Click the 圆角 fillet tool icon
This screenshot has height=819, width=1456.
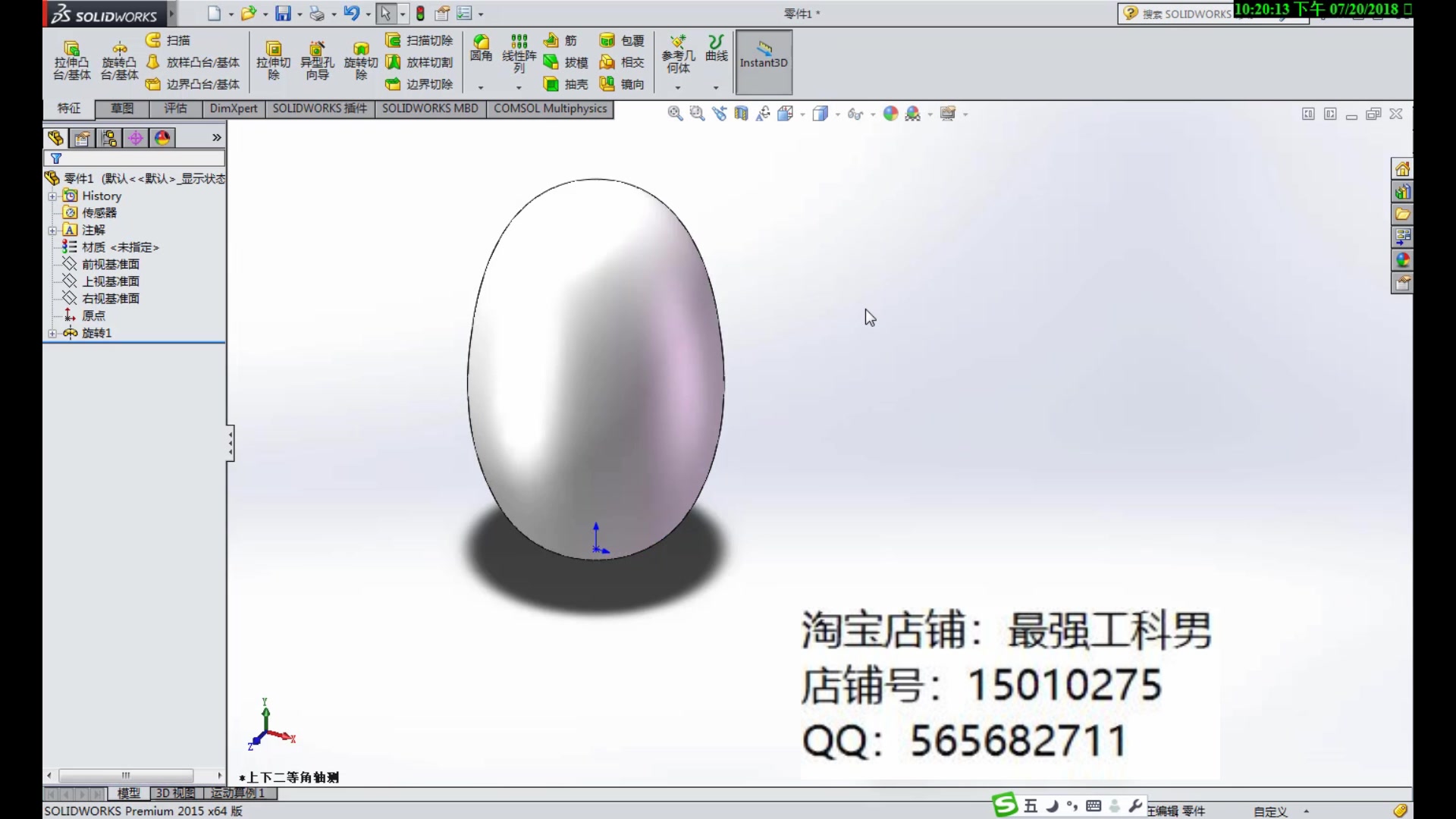[481, 47]
